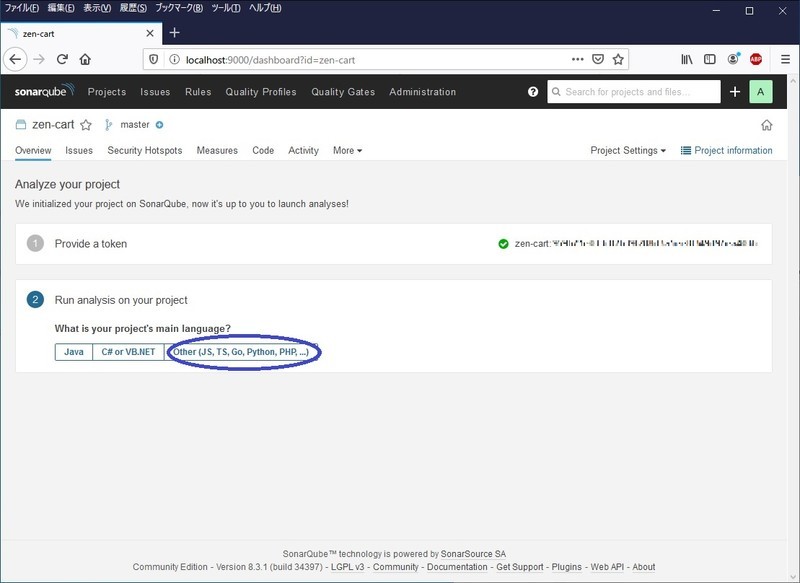Open the Documentation footer link
Image resolution: width=800 pixels, height=583 pixels.
coord(457,567)
